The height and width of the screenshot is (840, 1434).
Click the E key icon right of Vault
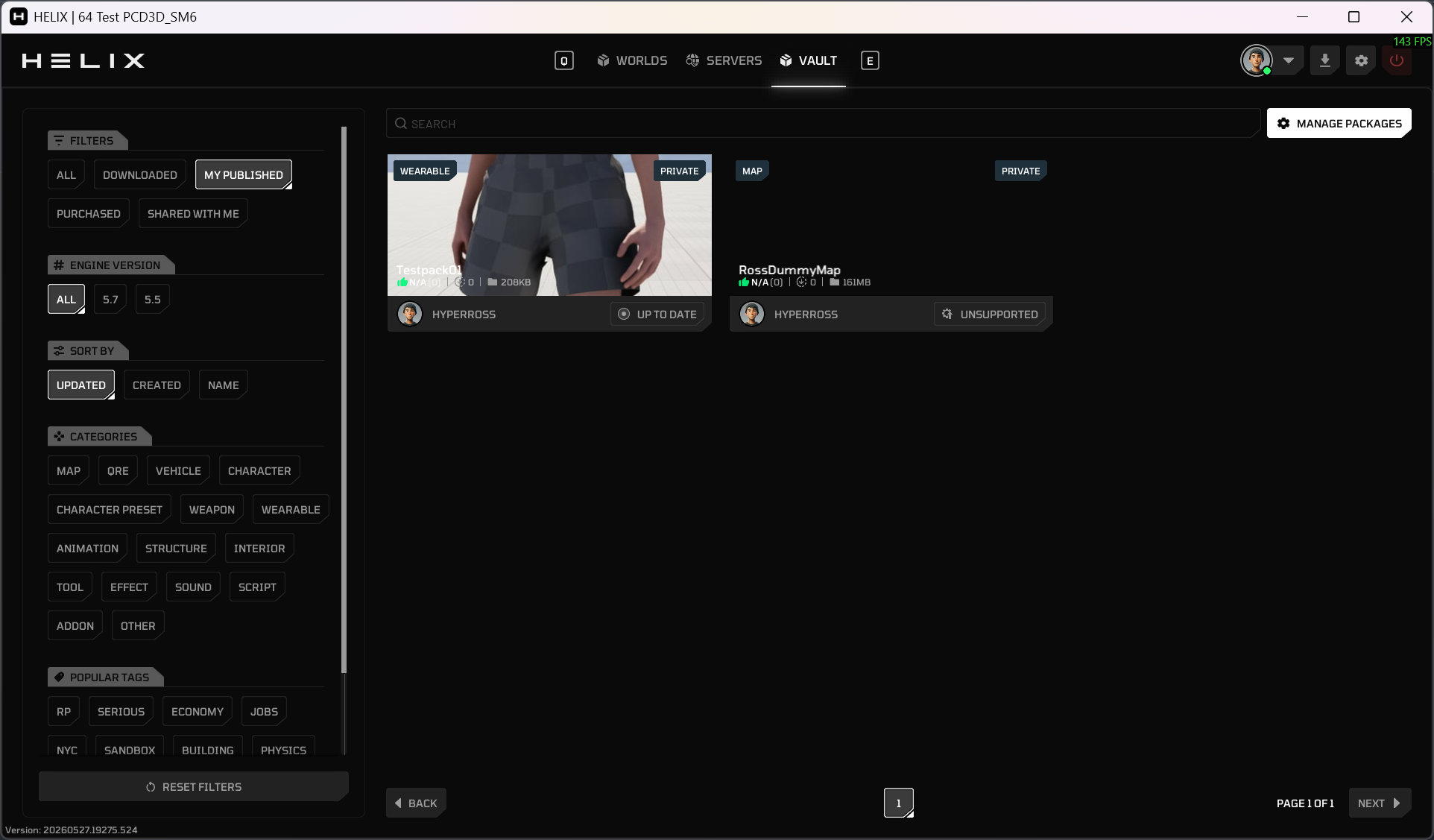tap(870, 60)
